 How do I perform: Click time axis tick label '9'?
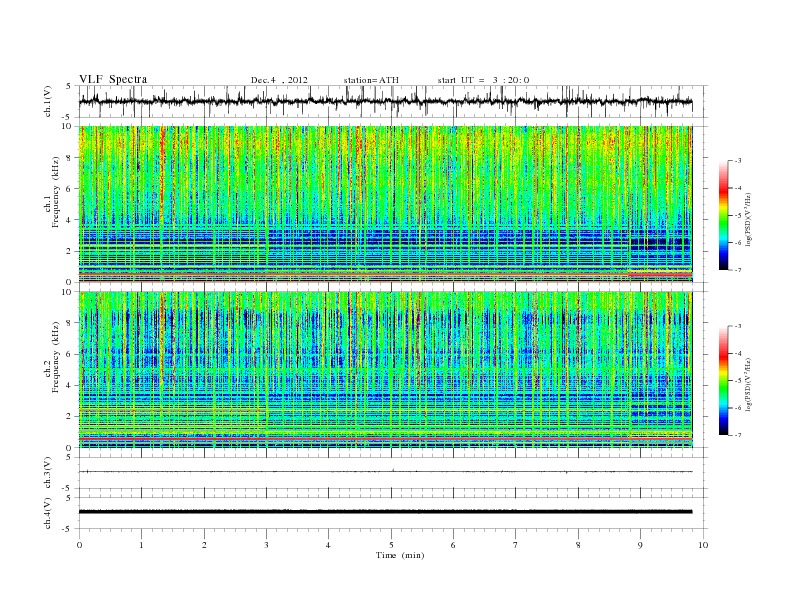[x=640, y=545]
